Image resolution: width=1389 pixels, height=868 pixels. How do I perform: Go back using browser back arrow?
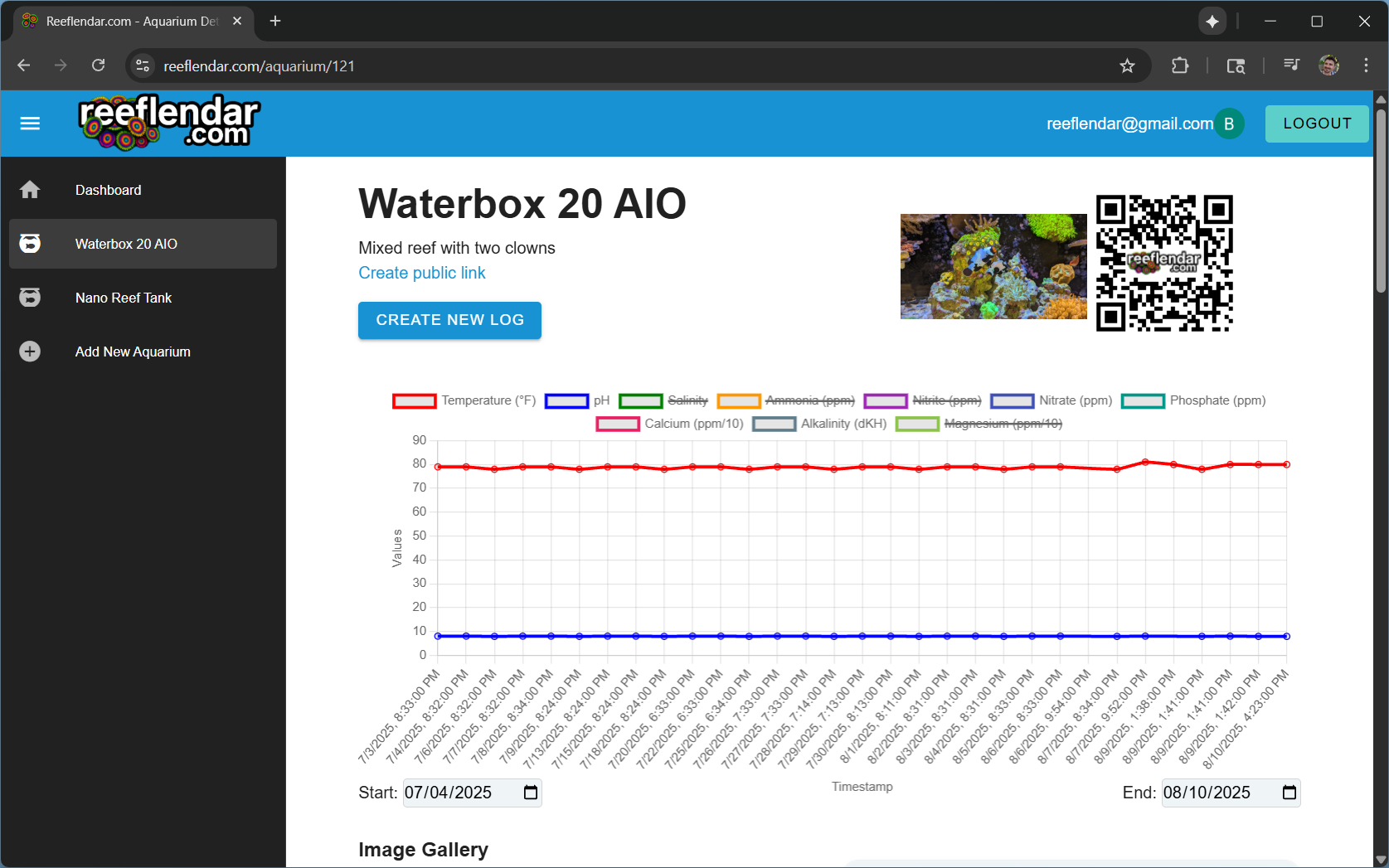[x=23, y=65]
